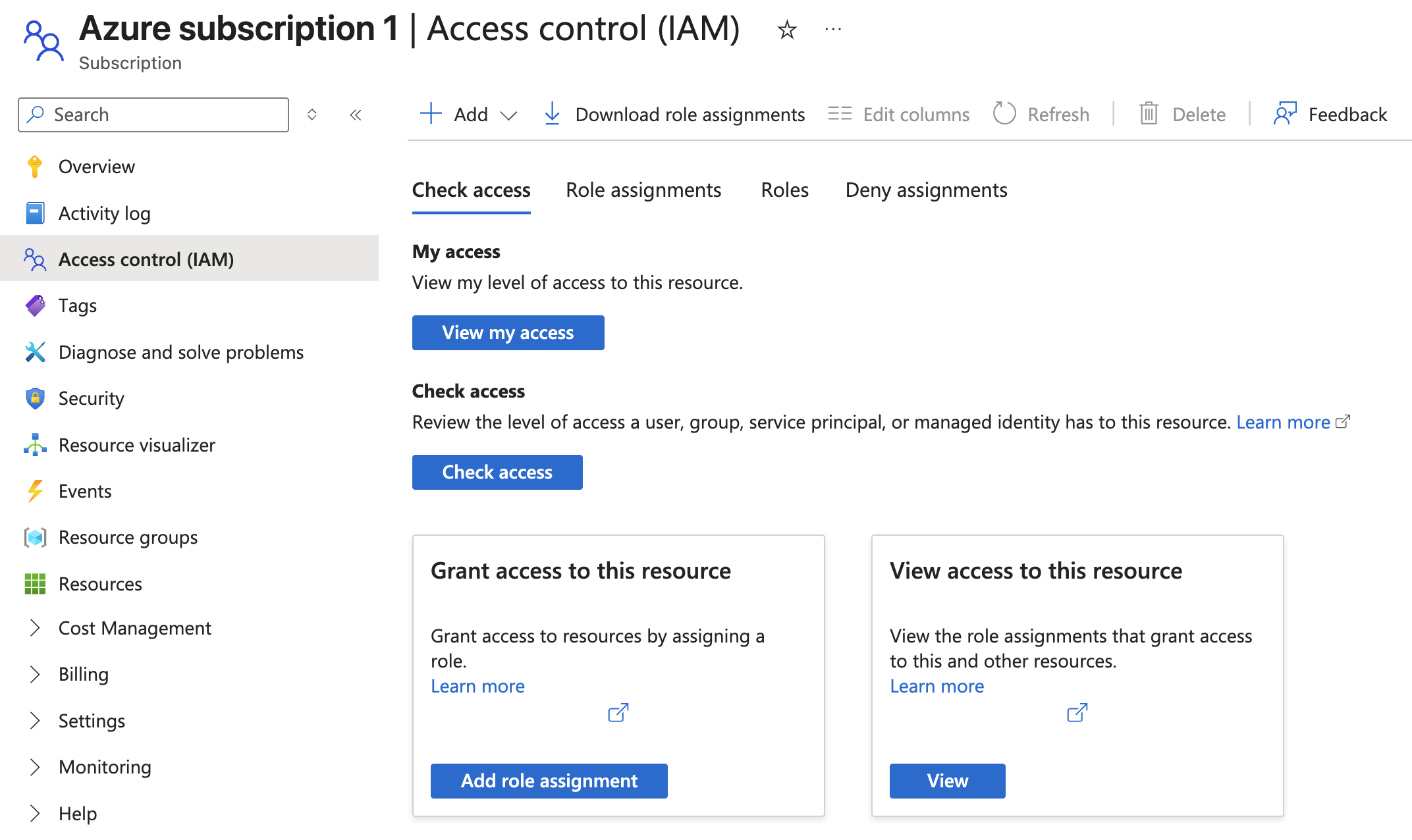Click the blue Check access button
Viewport: 1412px width, 840px height.
(x=497, y=472)
